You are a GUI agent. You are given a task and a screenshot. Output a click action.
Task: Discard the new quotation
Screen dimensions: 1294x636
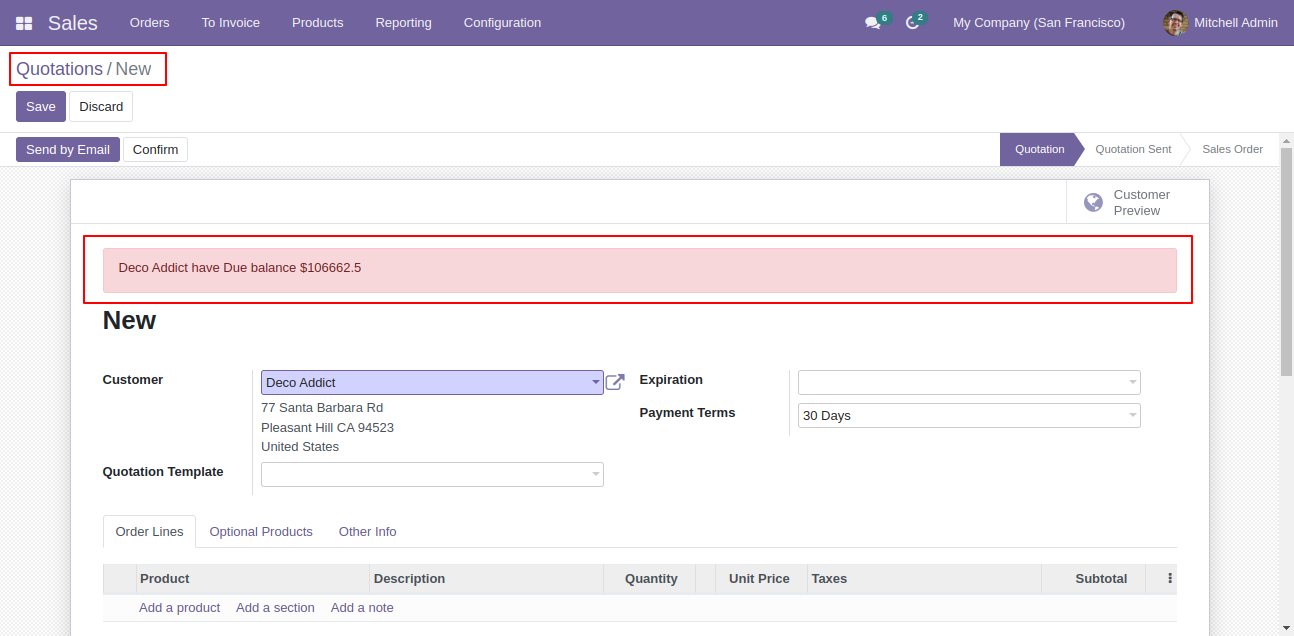click(101, 107)
